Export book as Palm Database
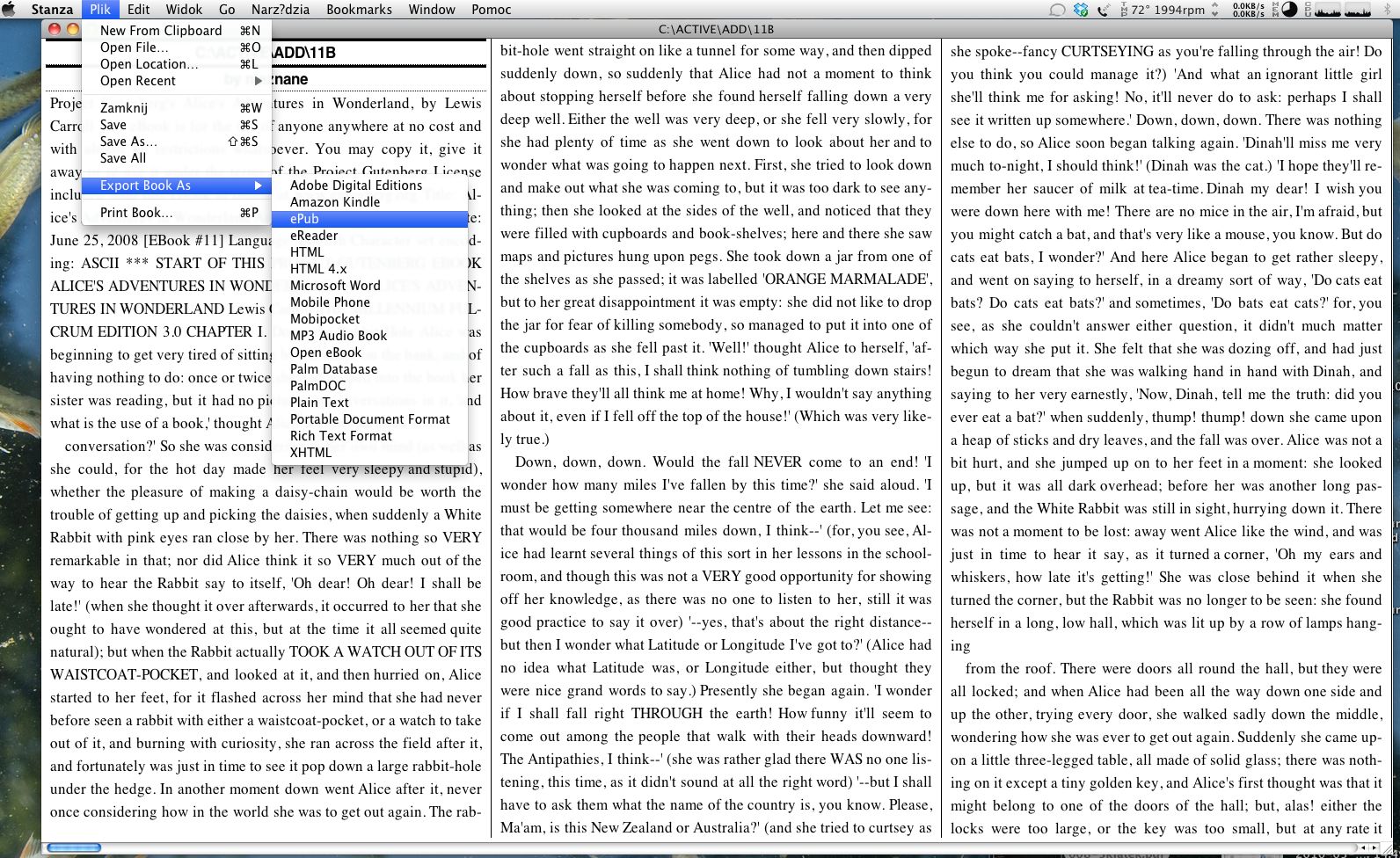The width and height of the screenshot is (1400, 858). point(369,369)
